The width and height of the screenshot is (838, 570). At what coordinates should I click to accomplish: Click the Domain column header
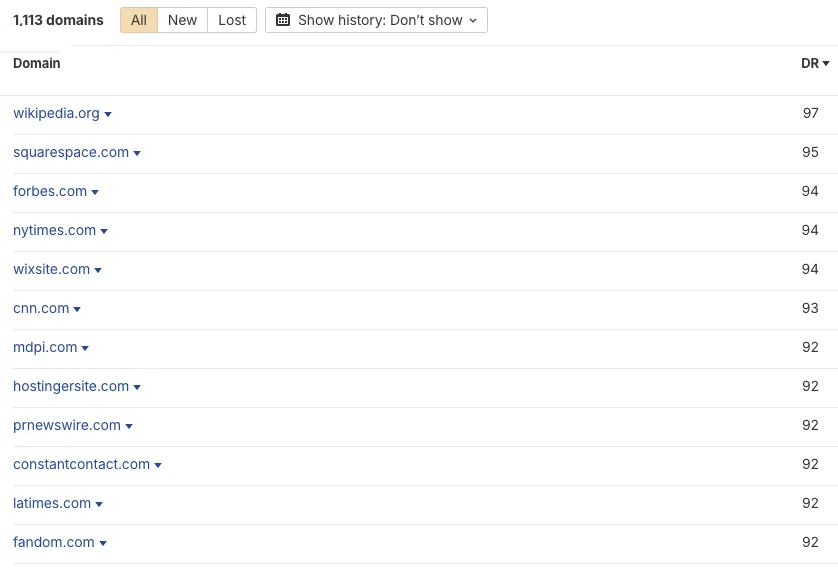coord(37,63)
